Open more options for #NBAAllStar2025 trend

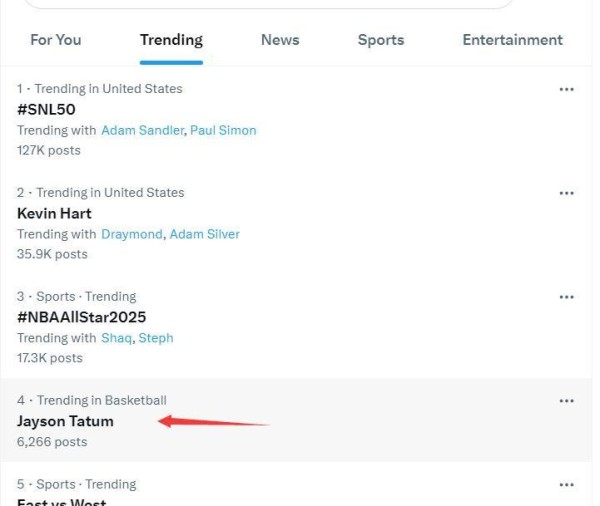point(566,297)
